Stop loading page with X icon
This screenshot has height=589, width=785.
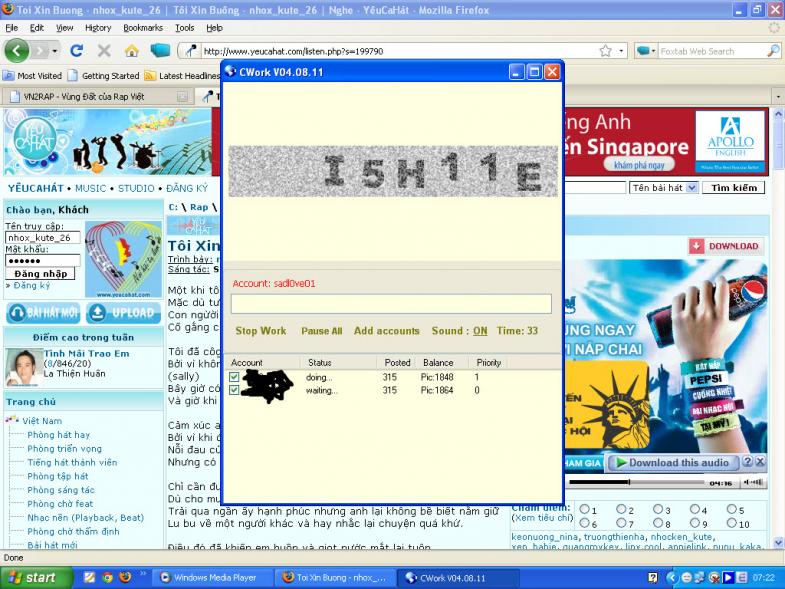pyautogui.click(x=104, y=51)
